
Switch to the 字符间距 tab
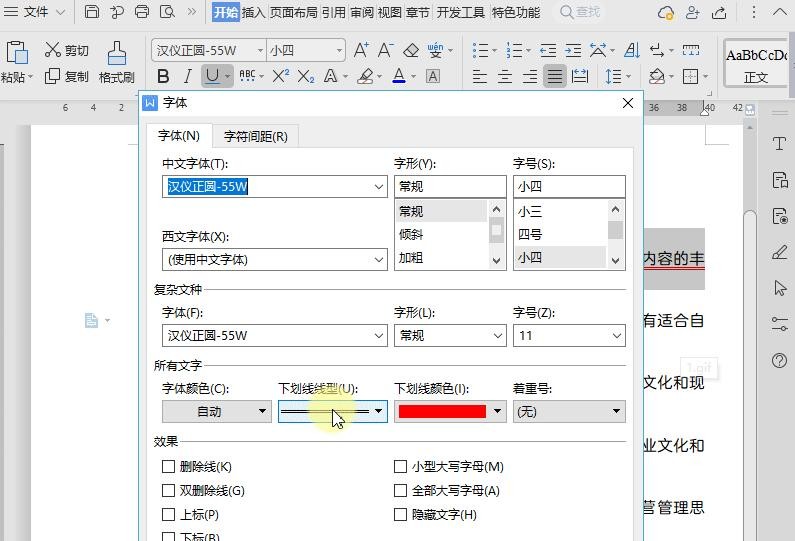(x=255, y=136)
